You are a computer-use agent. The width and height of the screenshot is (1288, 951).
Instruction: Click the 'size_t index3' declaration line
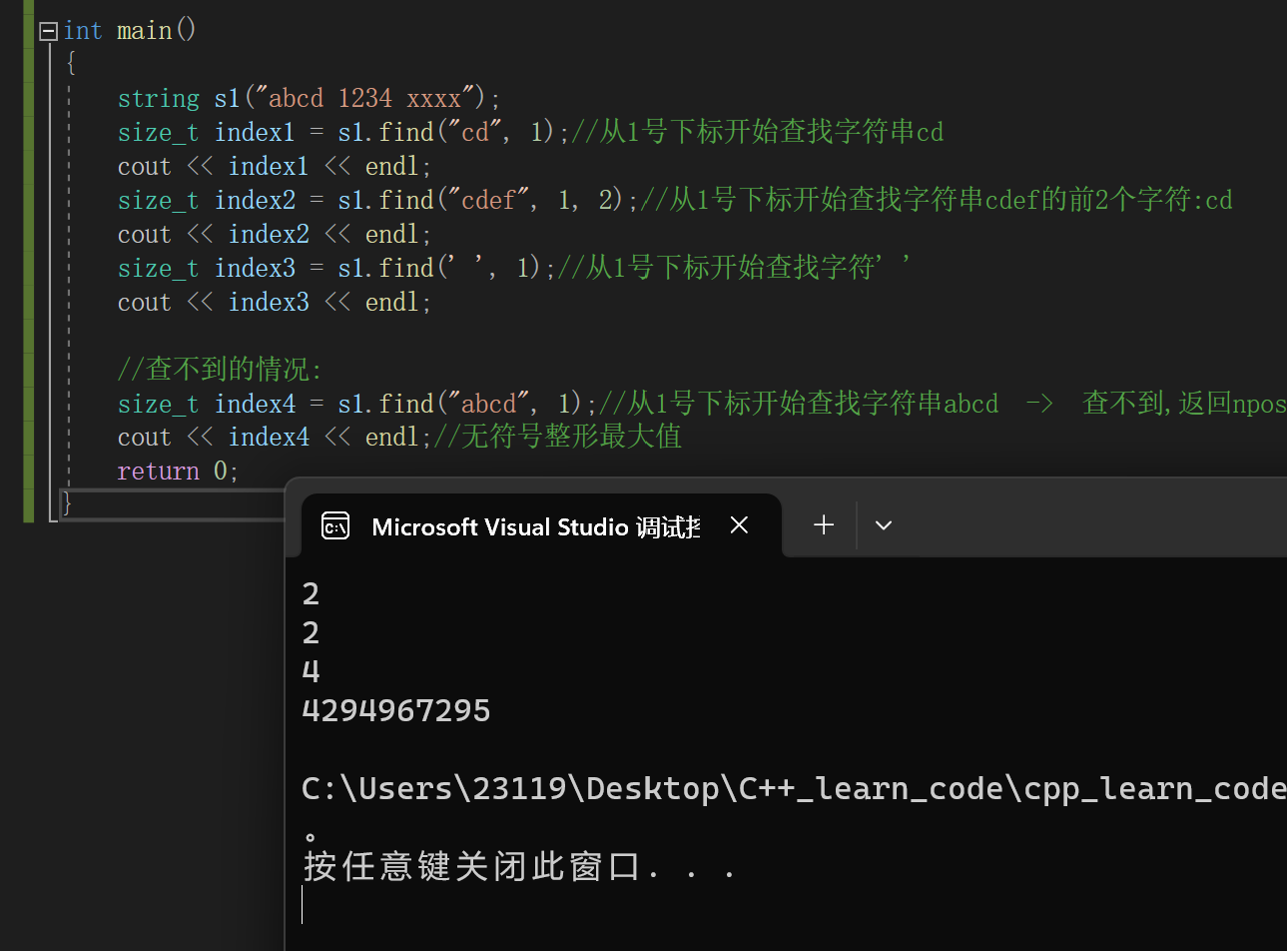click(514, 268)
